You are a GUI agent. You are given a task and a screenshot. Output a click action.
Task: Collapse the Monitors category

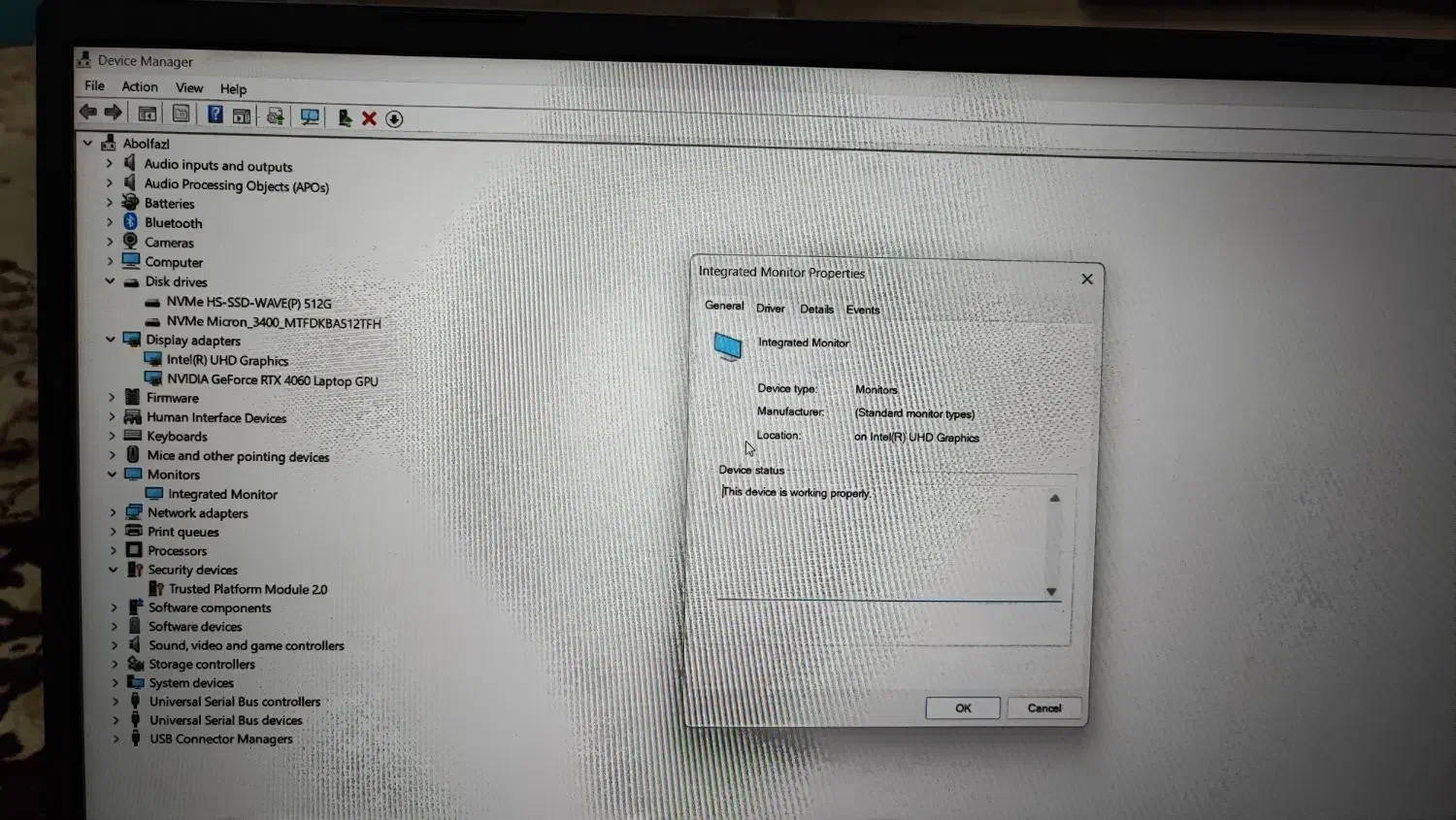[x=112, y=475]
